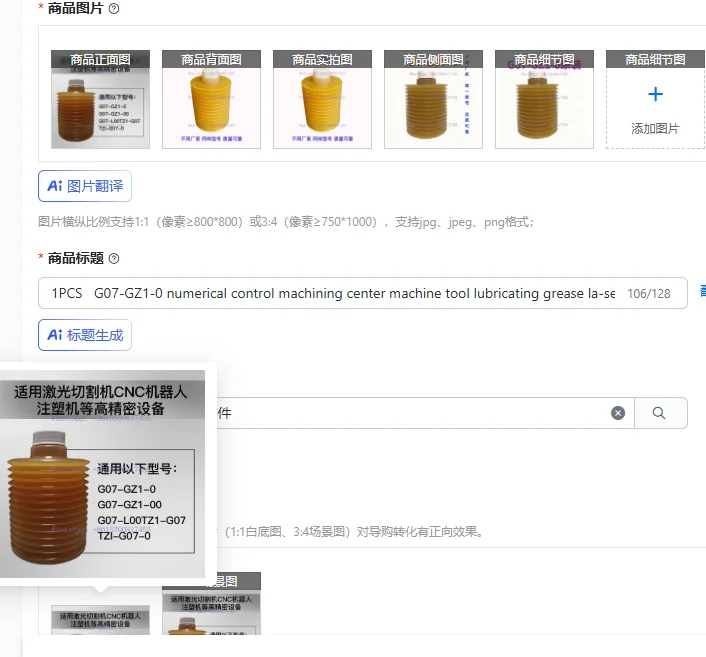Viewport: 706px width, 657px height.
Task: Click the 添加图片 label
Action: point(655,129)
